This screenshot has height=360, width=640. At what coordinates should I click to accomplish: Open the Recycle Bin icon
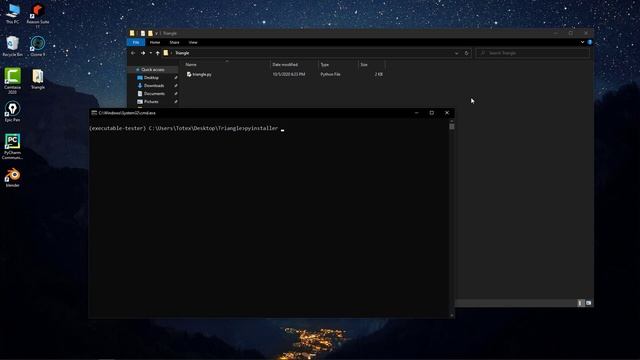point(12,46)
